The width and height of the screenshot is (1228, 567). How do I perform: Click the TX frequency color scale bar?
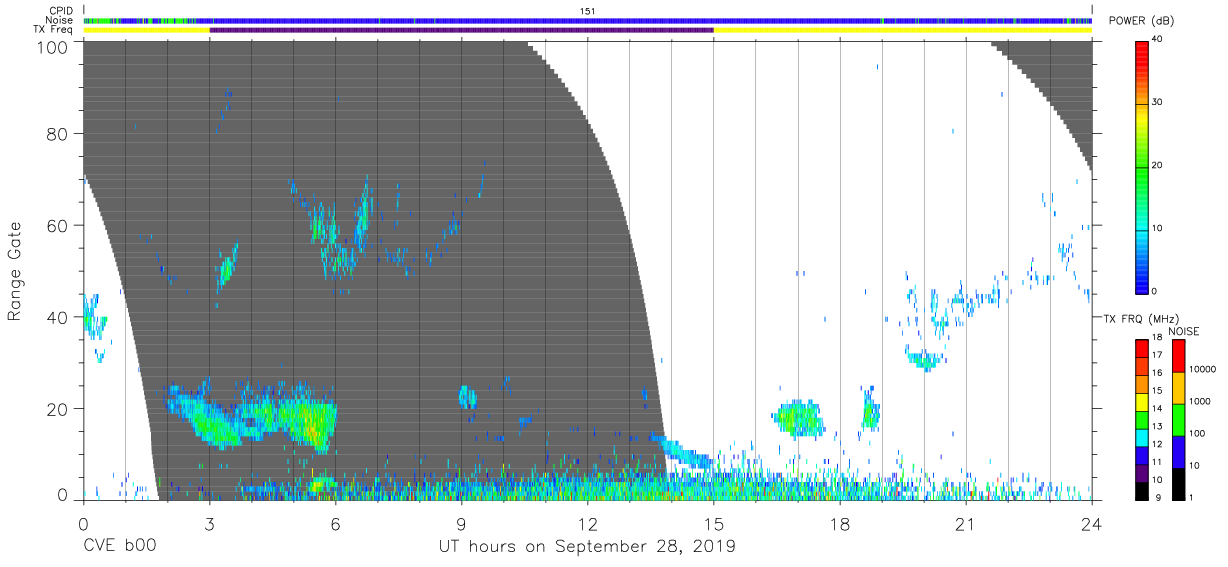tap(1142, 420)
